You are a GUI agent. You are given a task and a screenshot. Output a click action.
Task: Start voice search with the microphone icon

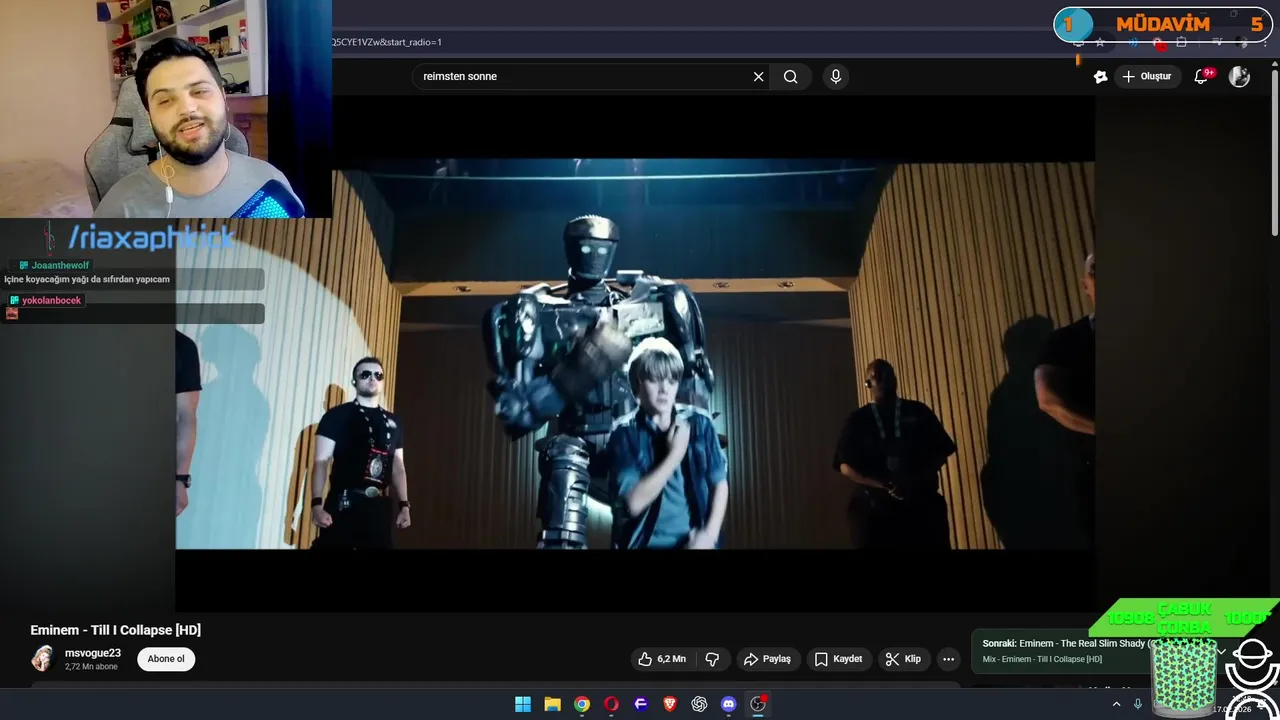click(x=836, y=76)
